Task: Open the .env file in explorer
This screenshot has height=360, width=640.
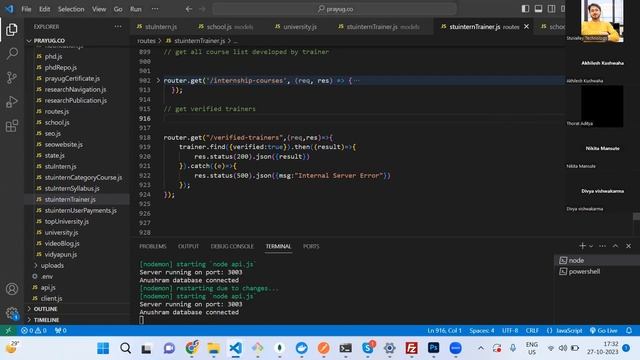Action: click(x=47, y=276)
